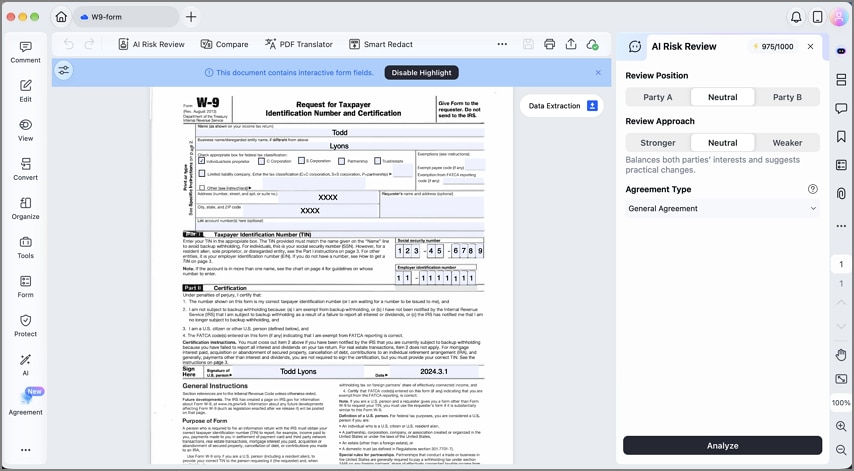This screenshot has height=471, width=854.
Task: Select the hand pan tool
Action: point(841,355)
